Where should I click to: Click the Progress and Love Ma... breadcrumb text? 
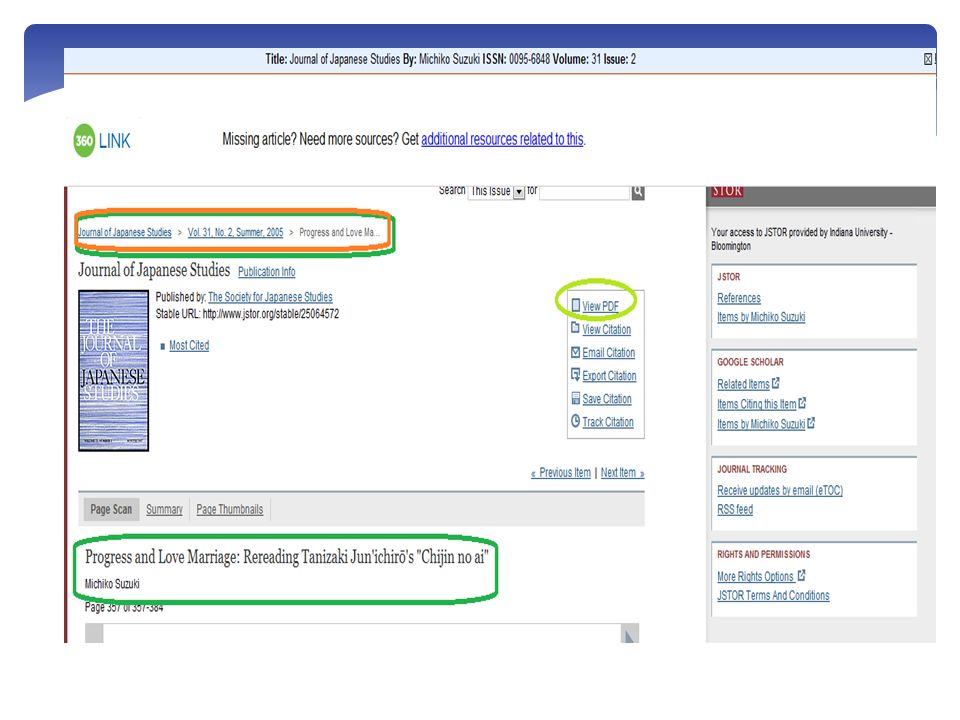(x=339, y=233)
